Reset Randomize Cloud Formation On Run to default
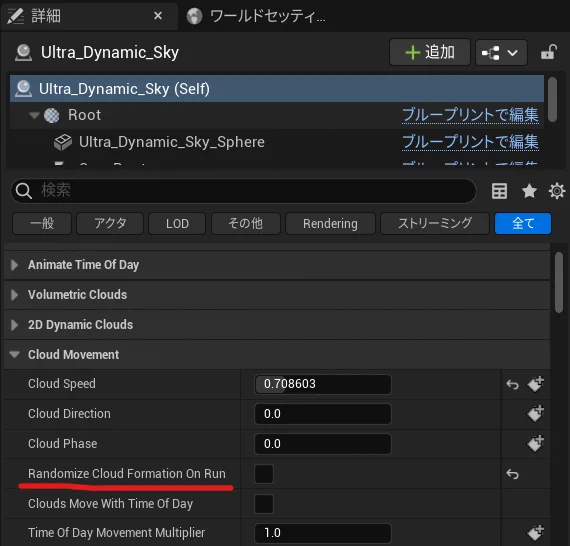The width and height of the screenshot is (570, 546). [513, 474]
